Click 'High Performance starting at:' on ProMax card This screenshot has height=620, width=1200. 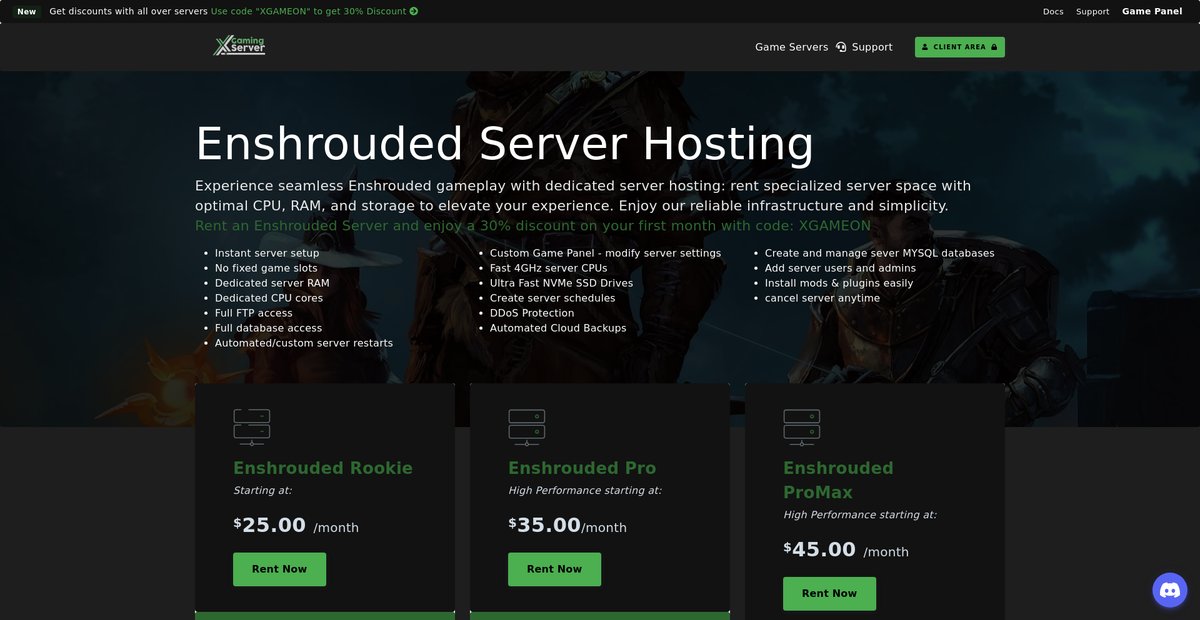pyautogui.click(x=860, y=515)
